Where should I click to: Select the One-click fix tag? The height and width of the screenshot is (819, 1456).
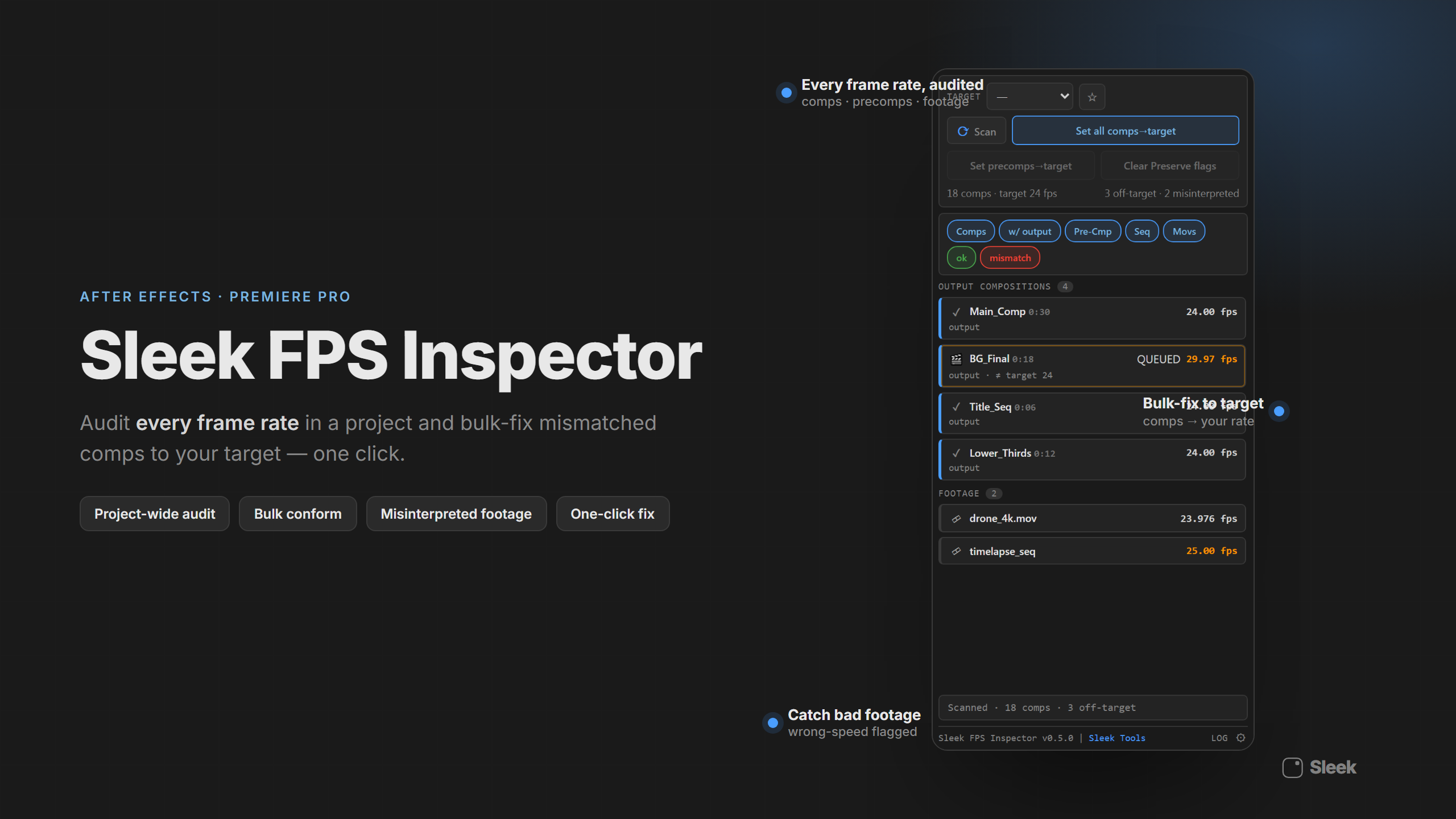tap(613, 514)
